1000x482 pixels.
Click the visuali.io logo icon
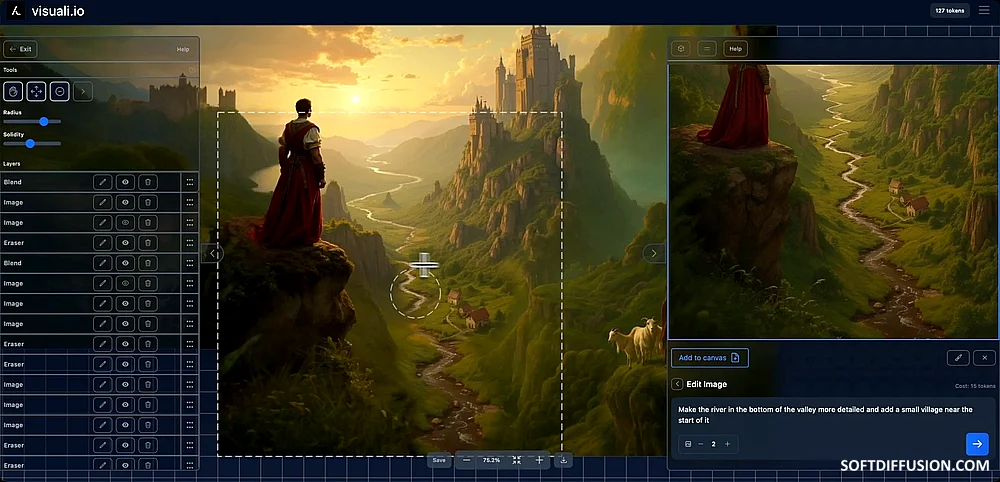(18, 11)
